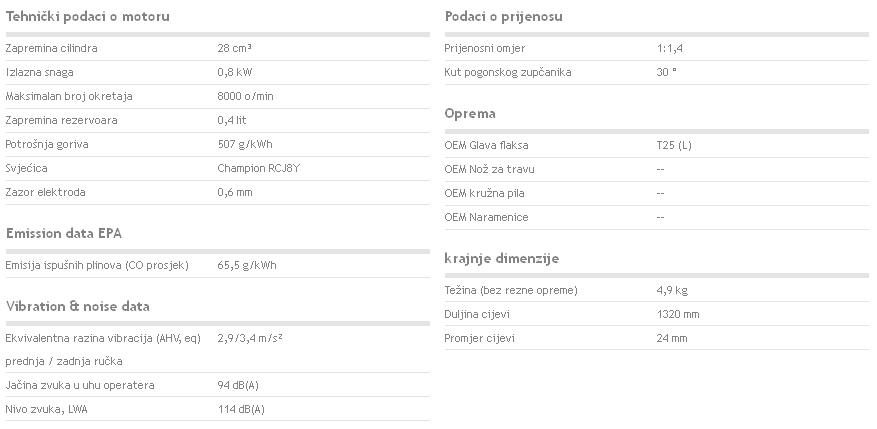The height and width of the screenshot is (429, 877).
Task: Click the 'Nivo zvuka, LWA' label
Action: pyautogui.click(x=46, y=409)
